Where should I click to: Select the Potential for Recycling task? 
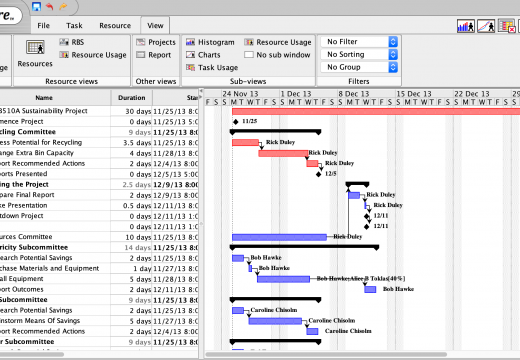[x=41, y=142]
